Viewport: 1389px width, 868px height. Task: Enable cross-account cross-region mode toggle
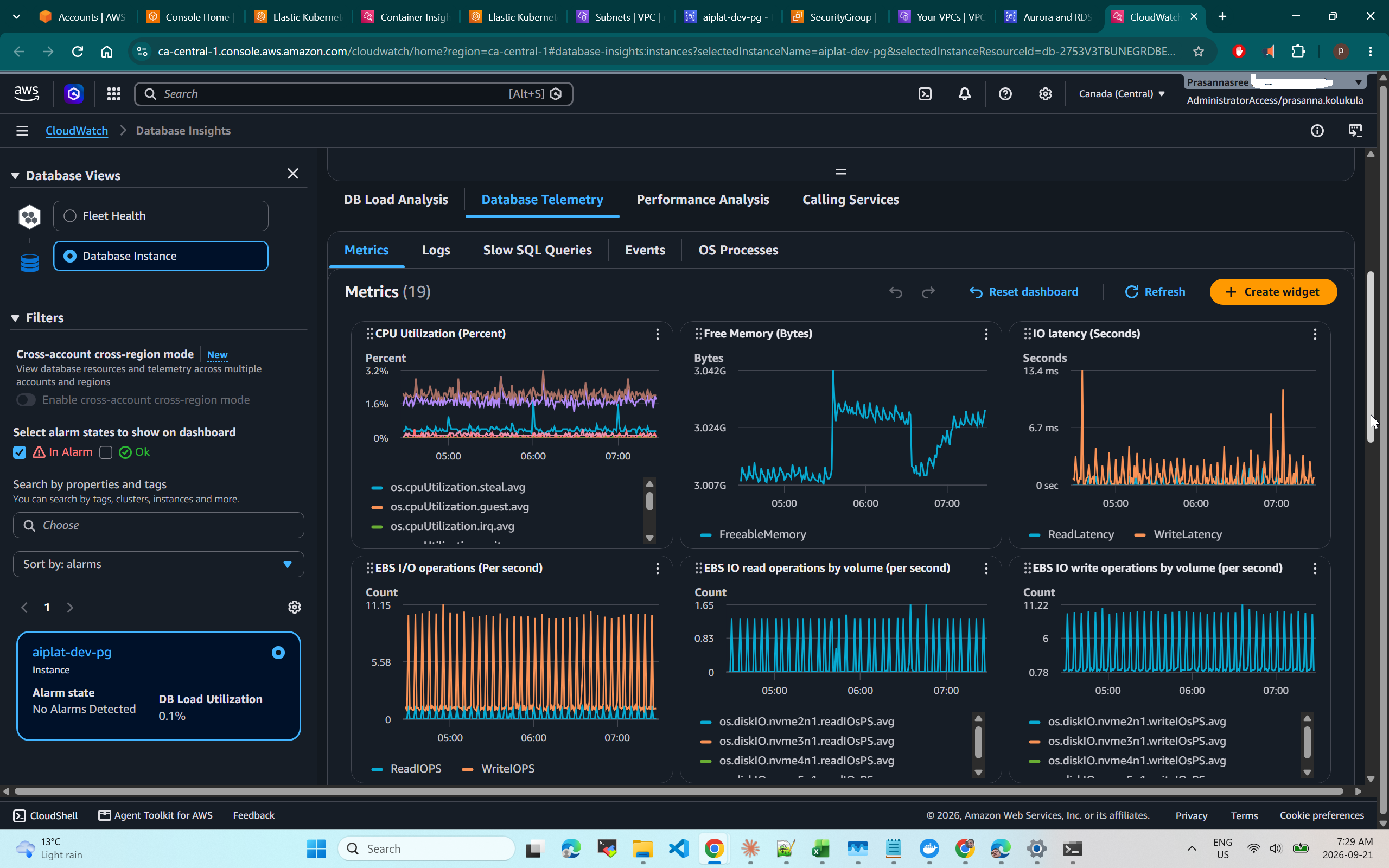[26, 400]
